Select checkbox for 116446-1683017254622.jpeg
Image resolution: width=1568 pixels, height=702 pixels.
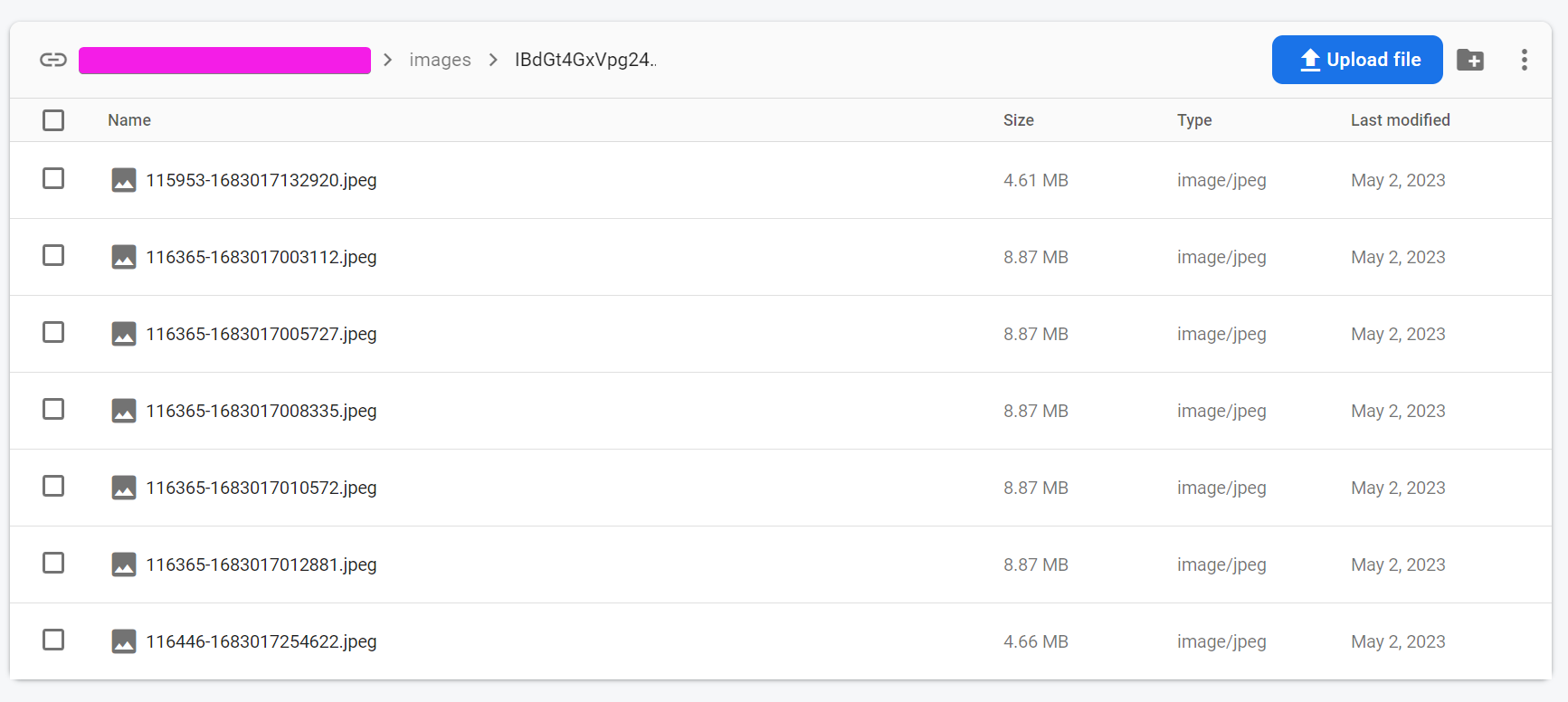[x=53, y=640]
